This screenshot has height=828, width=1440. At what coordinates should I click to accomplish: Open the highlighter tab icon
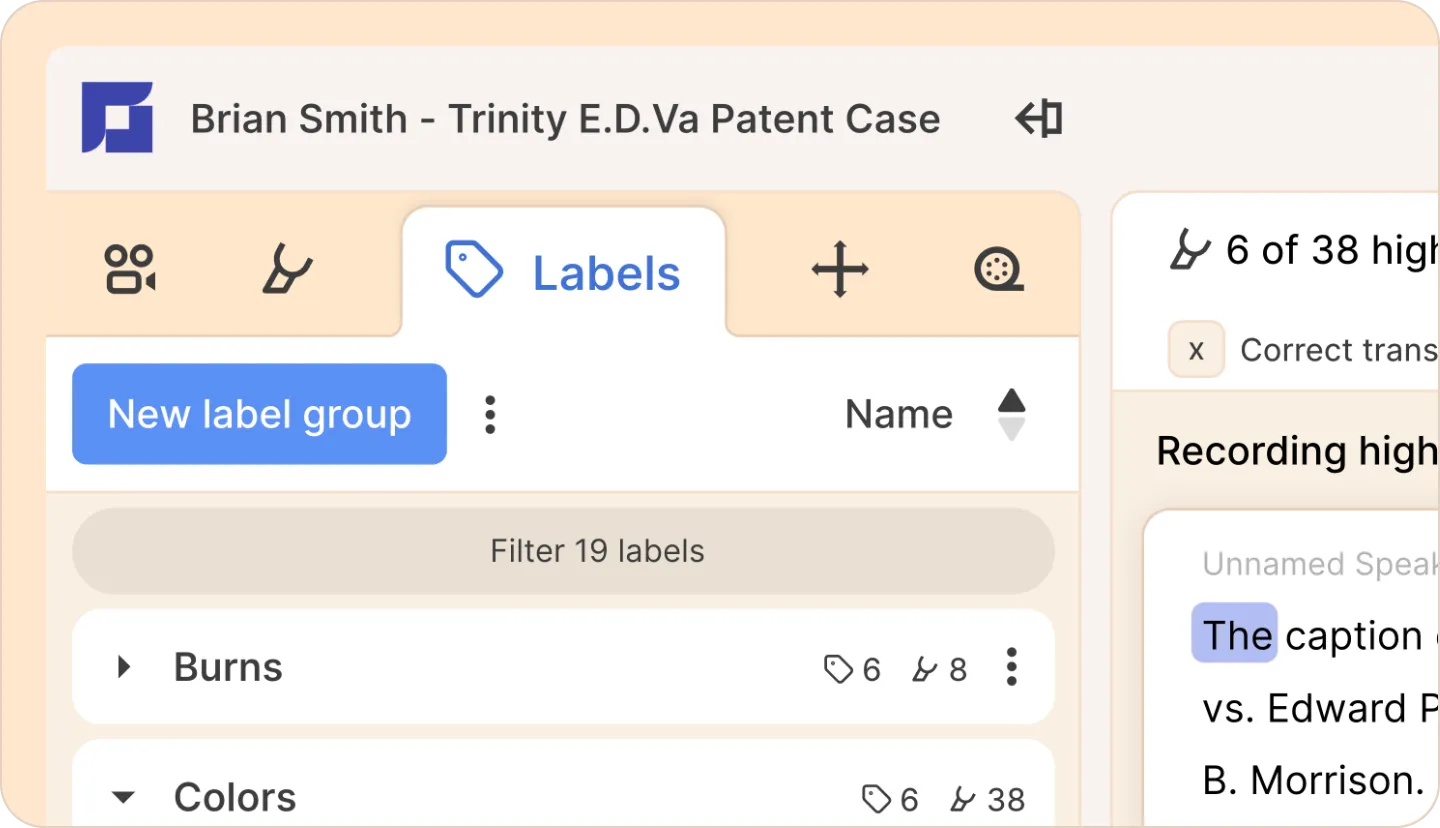click(287, 270)
